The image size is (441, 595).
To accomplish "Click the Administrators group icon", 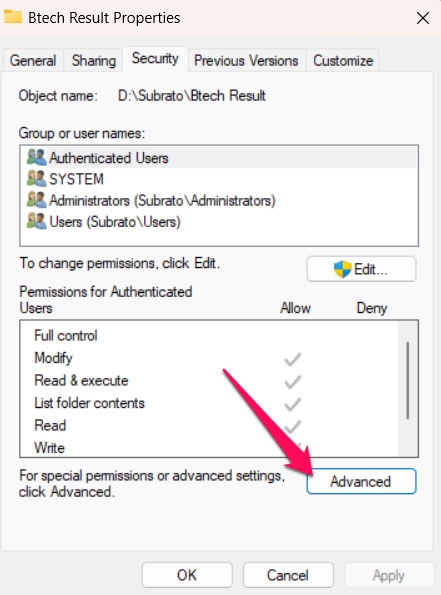I will pyautogui.click(x=36, y=200).
